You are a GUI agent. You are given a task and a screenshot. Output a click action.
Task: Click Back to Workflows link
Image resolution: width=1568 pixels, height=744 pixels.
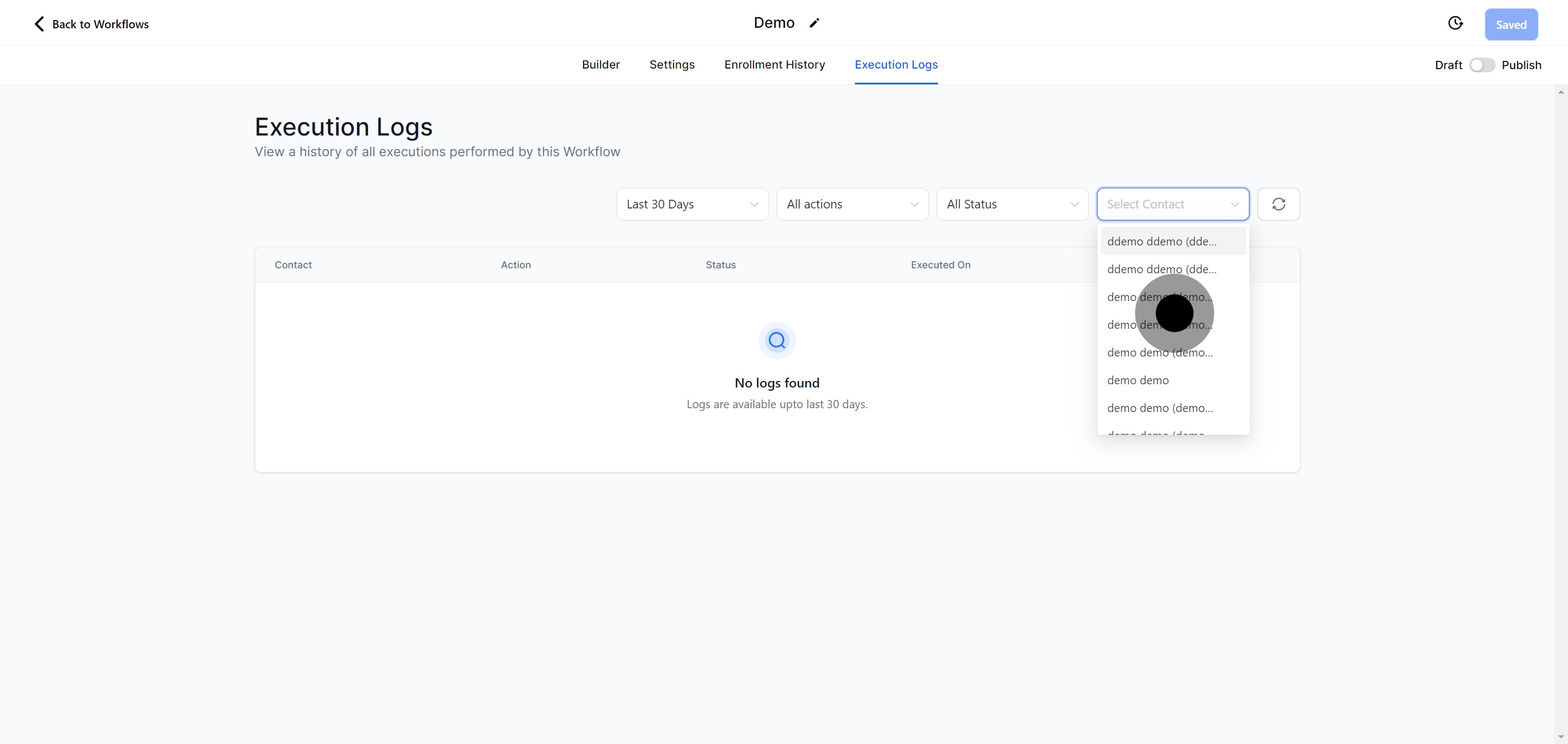coord(100,24)
